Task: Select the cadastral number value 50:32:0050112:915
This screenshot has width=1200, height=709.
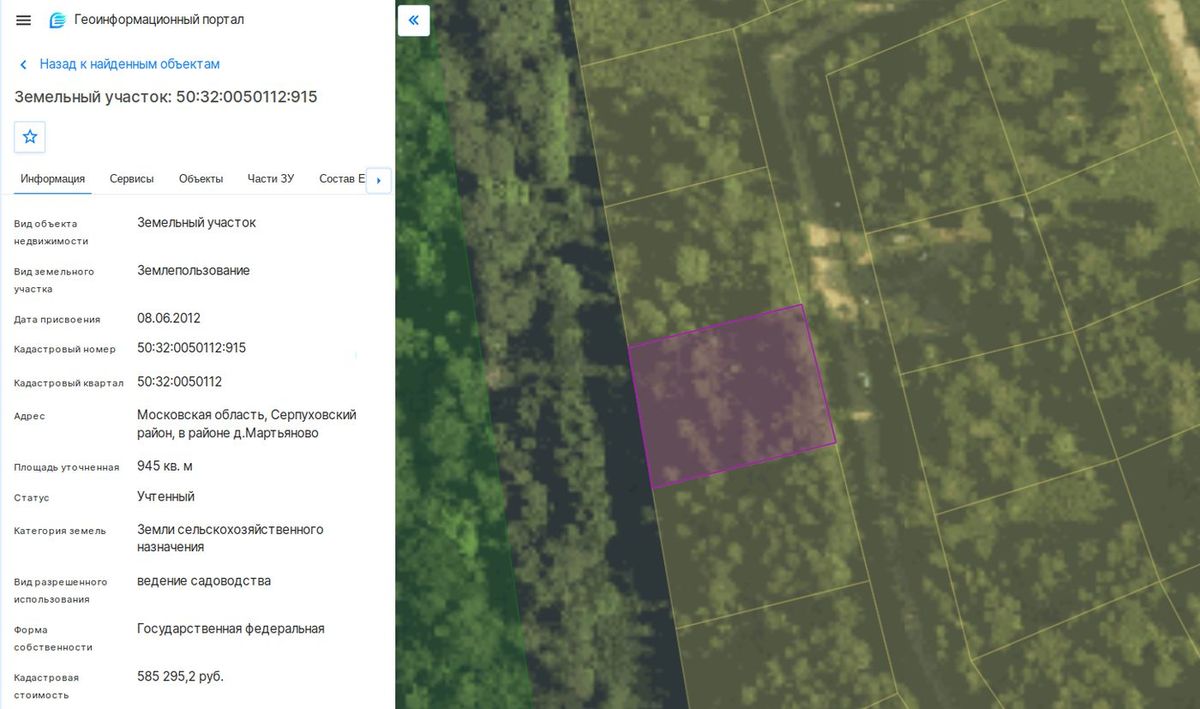Action: (x=191, y=348)
